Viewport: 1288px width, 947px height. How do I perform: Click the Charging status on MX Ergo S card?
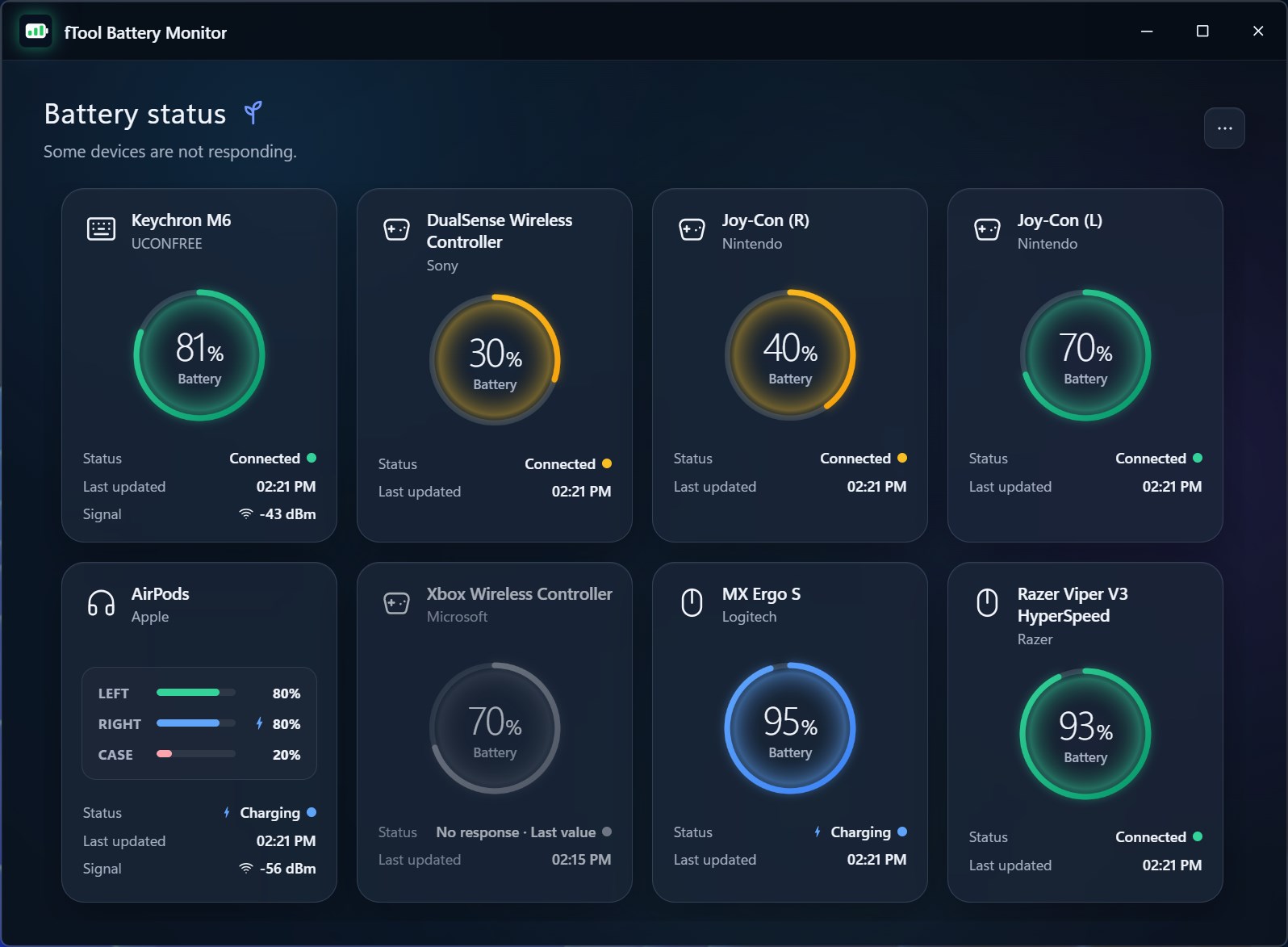(x=860, y=832)
